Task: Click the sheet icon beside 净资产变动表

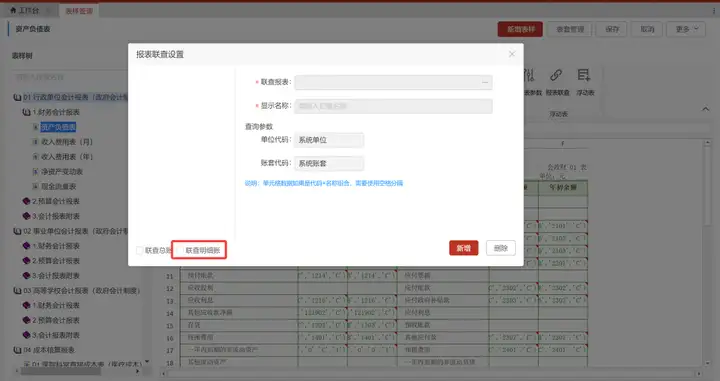Action: click(x=35, y=172)
